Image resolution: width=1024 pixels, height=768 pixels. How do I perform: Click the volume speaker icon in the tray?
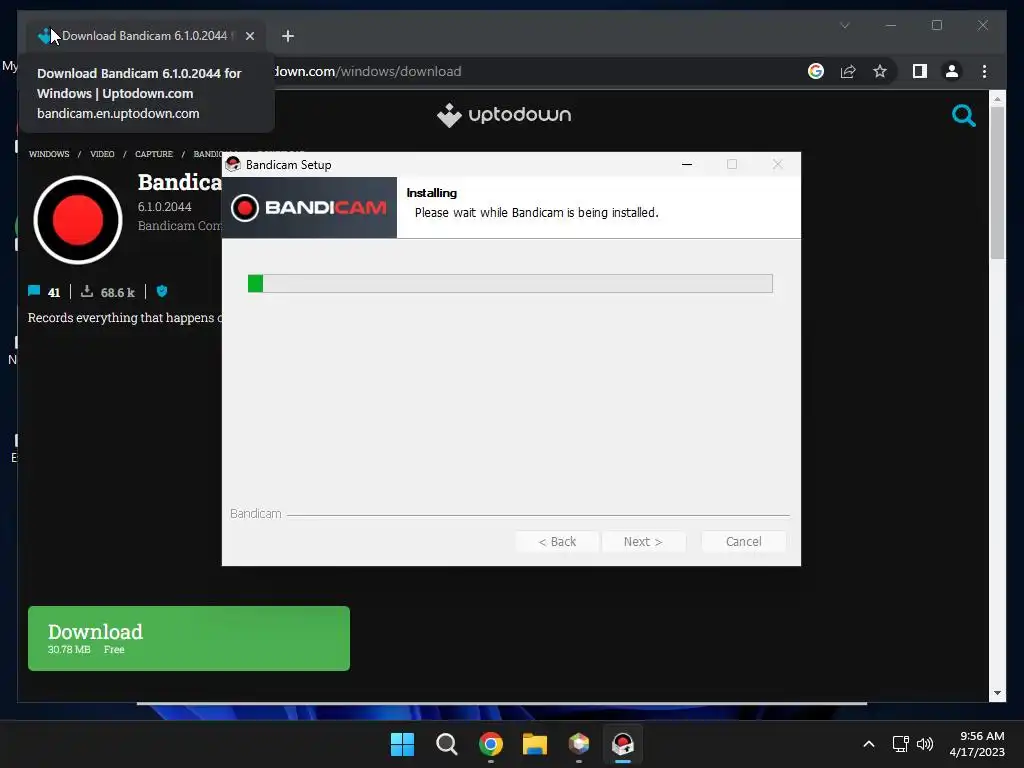click(925, 744)
